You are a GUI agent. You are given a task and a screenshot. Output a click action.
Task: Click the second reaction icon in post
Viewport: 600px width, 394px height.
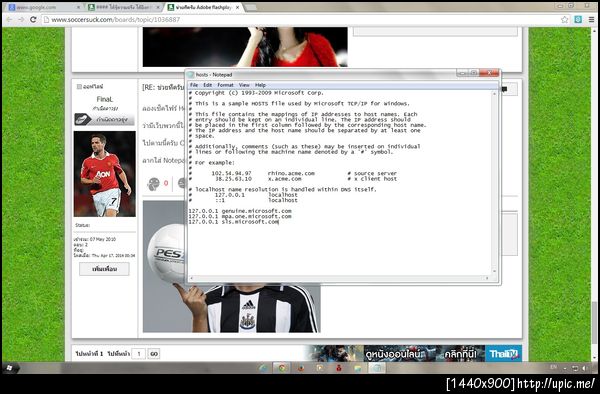(182, 184)
